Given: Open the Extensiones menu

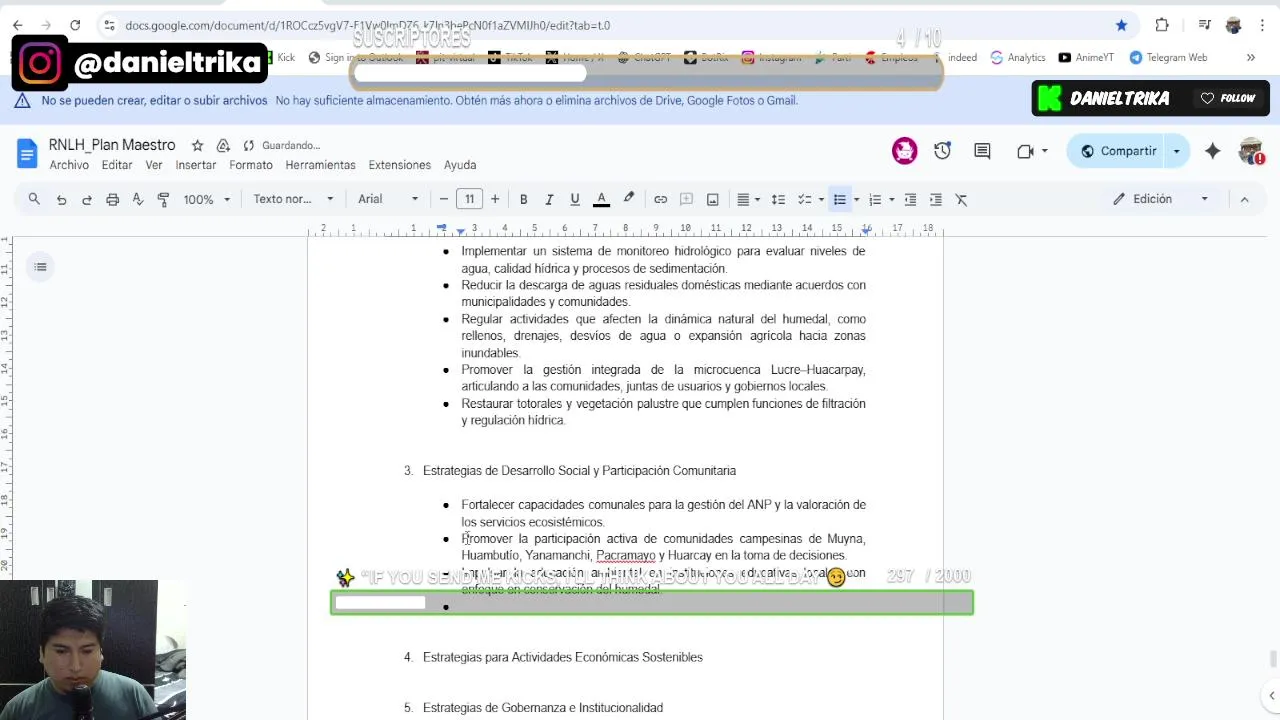Looking at the screenshot, I should click(400, 165).
